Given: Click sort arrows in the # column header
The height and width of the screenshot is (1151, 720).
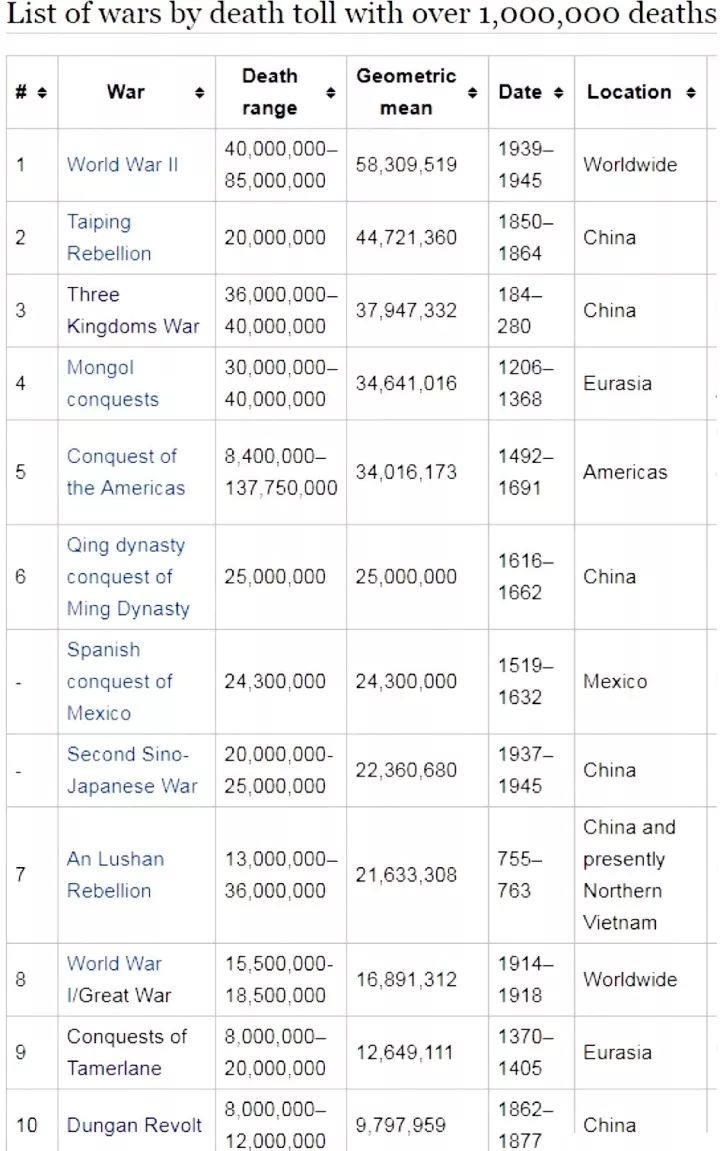Looking at the screenshot, I should coord(42,92).
